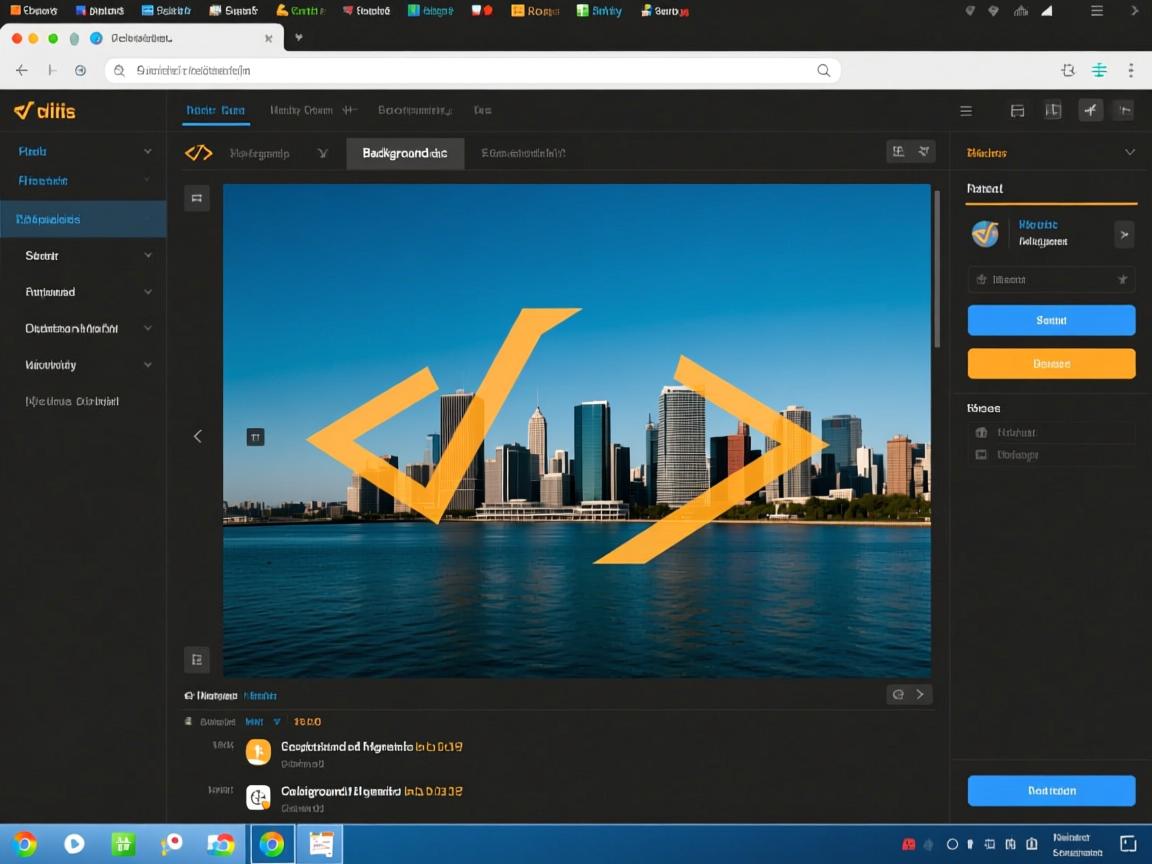Click the white app icon in second list row
This screenshot has width=1152, height=864.
(258, 797)
